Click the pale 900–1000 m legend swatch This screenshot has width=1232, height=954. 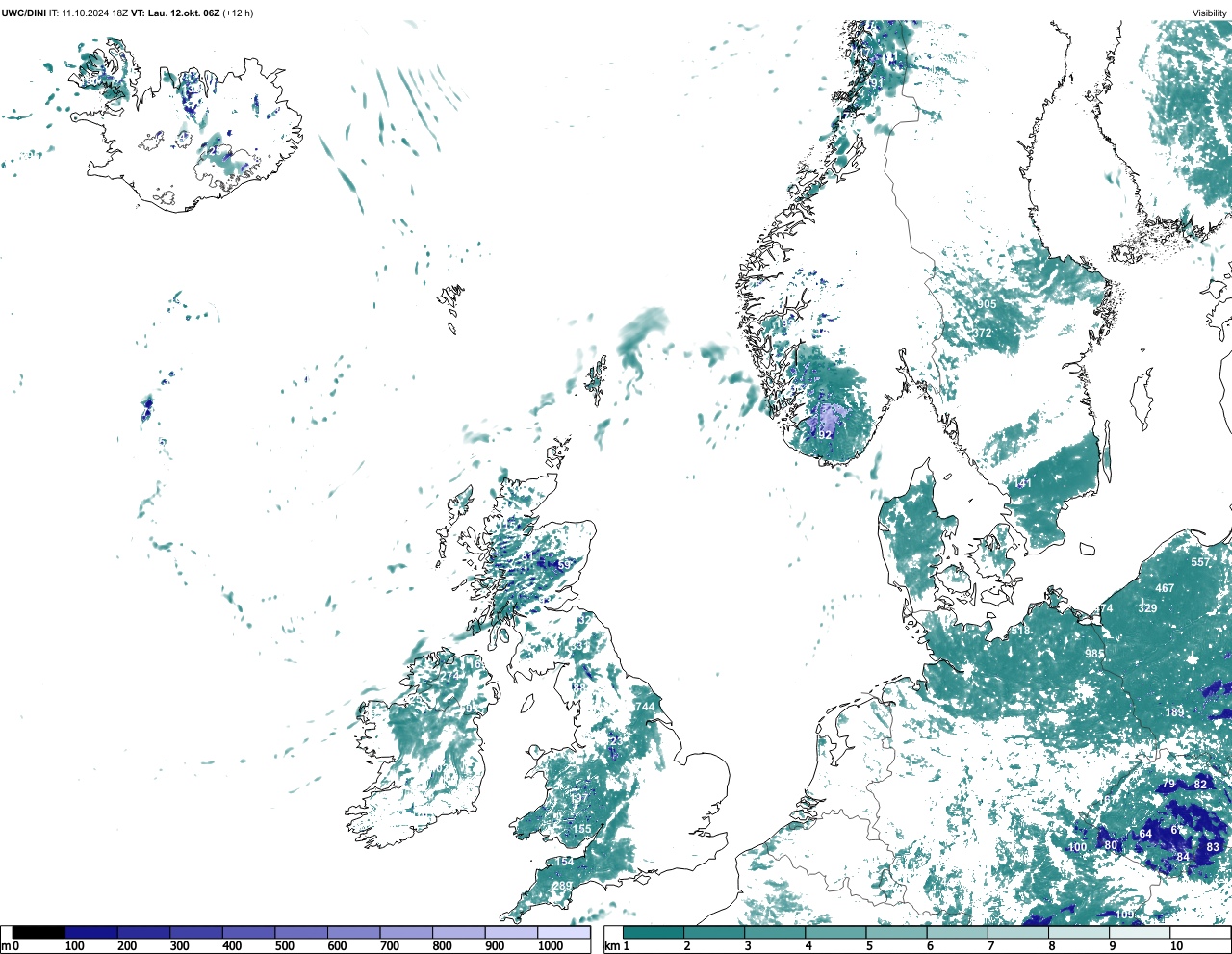(x=511, y=932)
